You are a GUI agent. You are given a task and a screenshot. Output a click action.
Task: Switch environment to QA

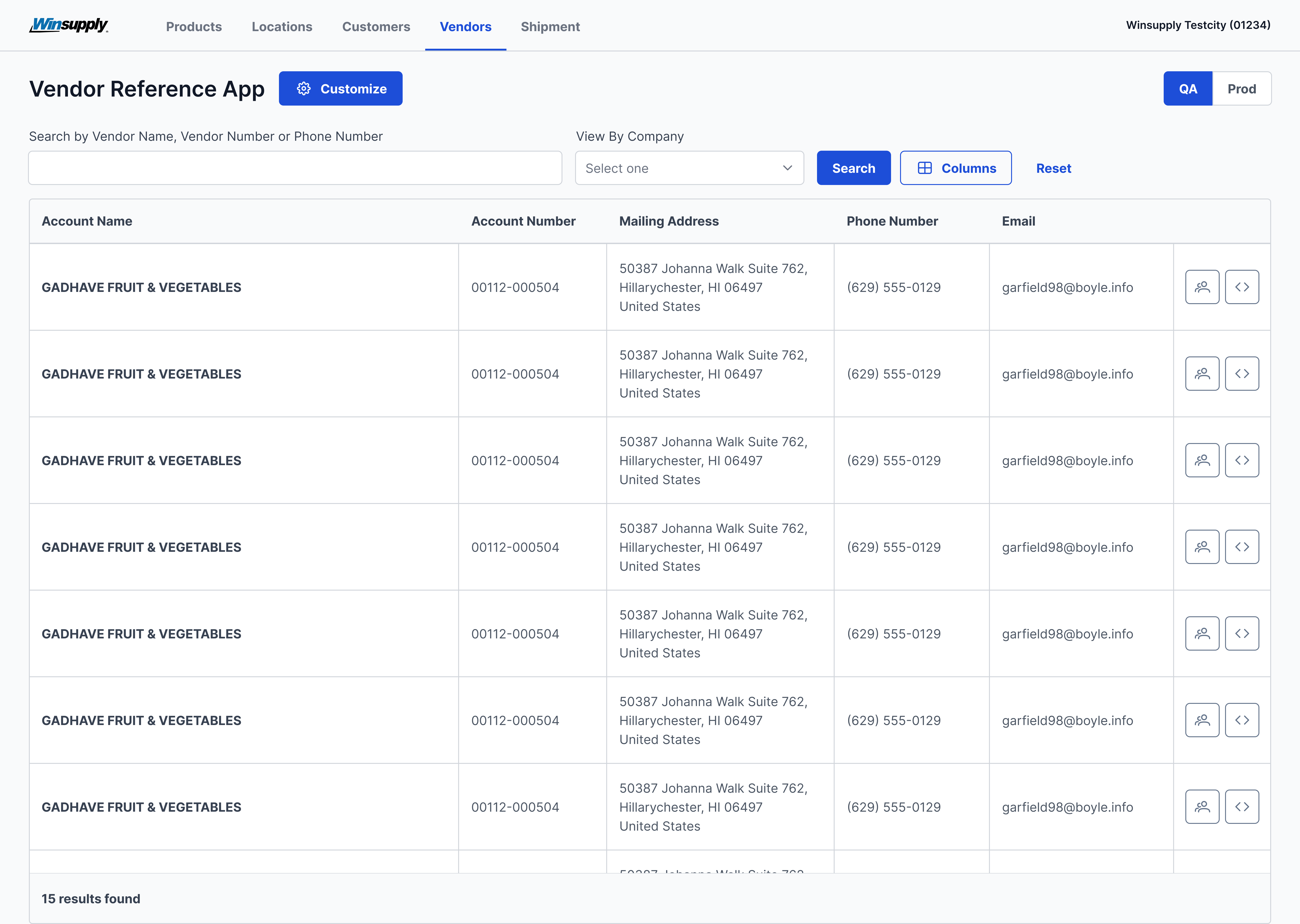click(1187, 89)
